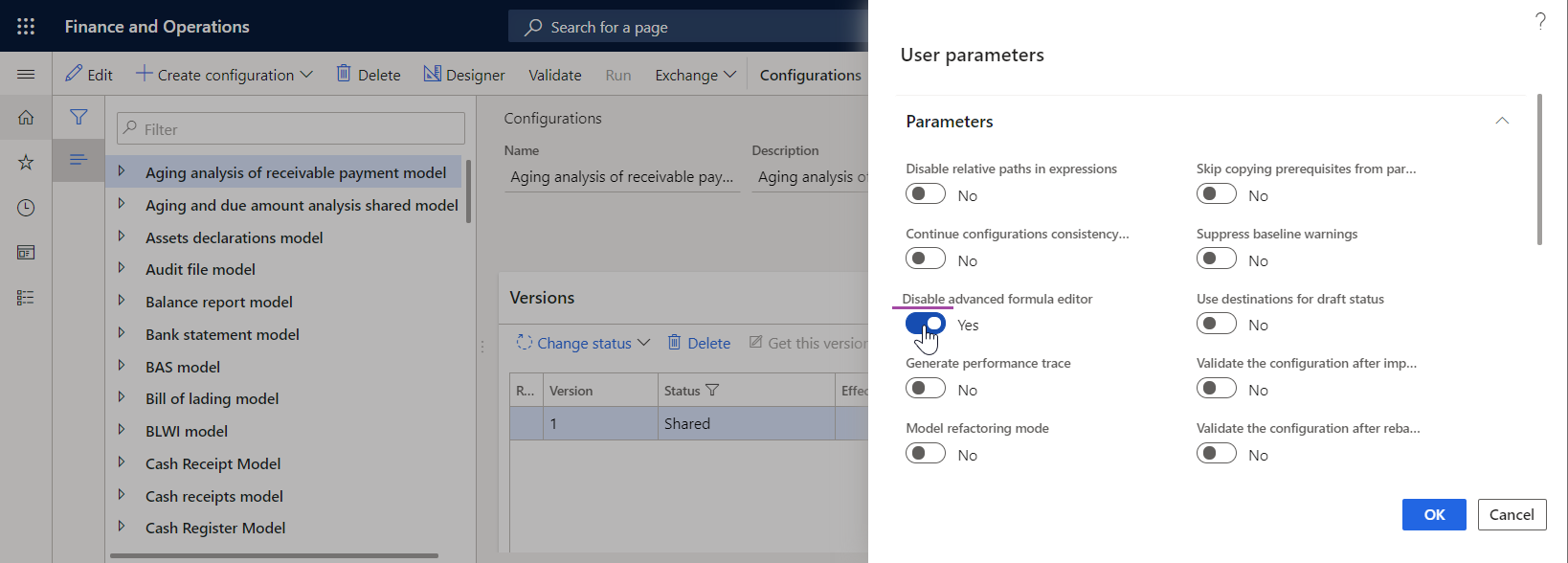Screen dimensions: 1568x563
Task: Open Favorites star icon in sidebar
Action: click(26, 163)
